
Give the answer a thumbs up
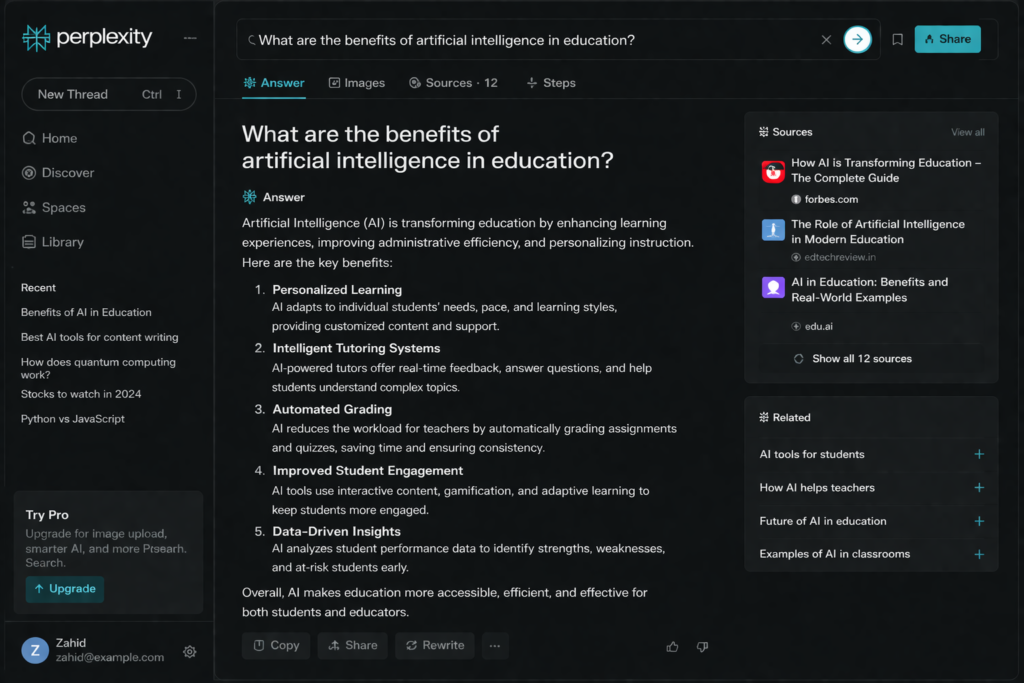point(672,647)
